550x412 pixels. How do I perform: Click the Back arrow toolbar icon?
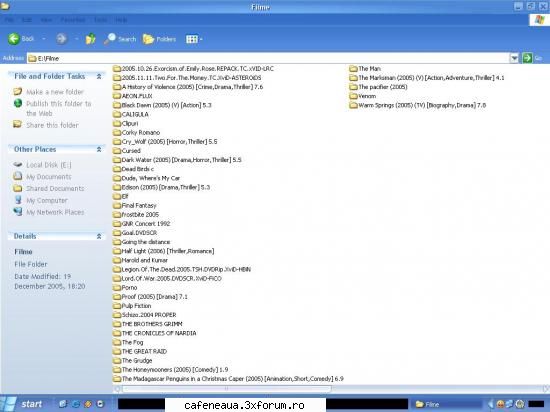14,39
